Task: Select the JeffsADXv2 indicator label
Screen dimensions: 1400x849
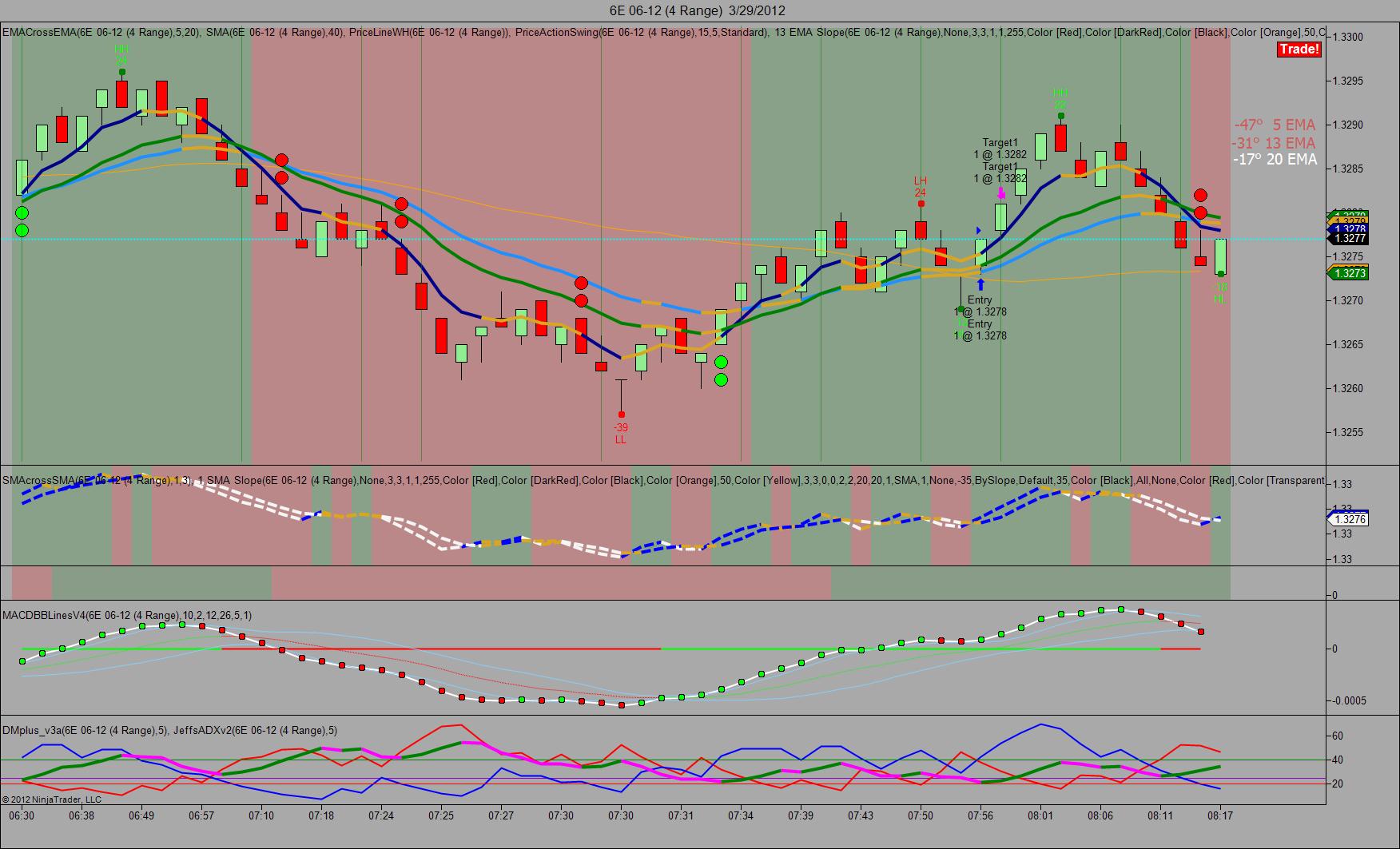Action: click(255, 730)
